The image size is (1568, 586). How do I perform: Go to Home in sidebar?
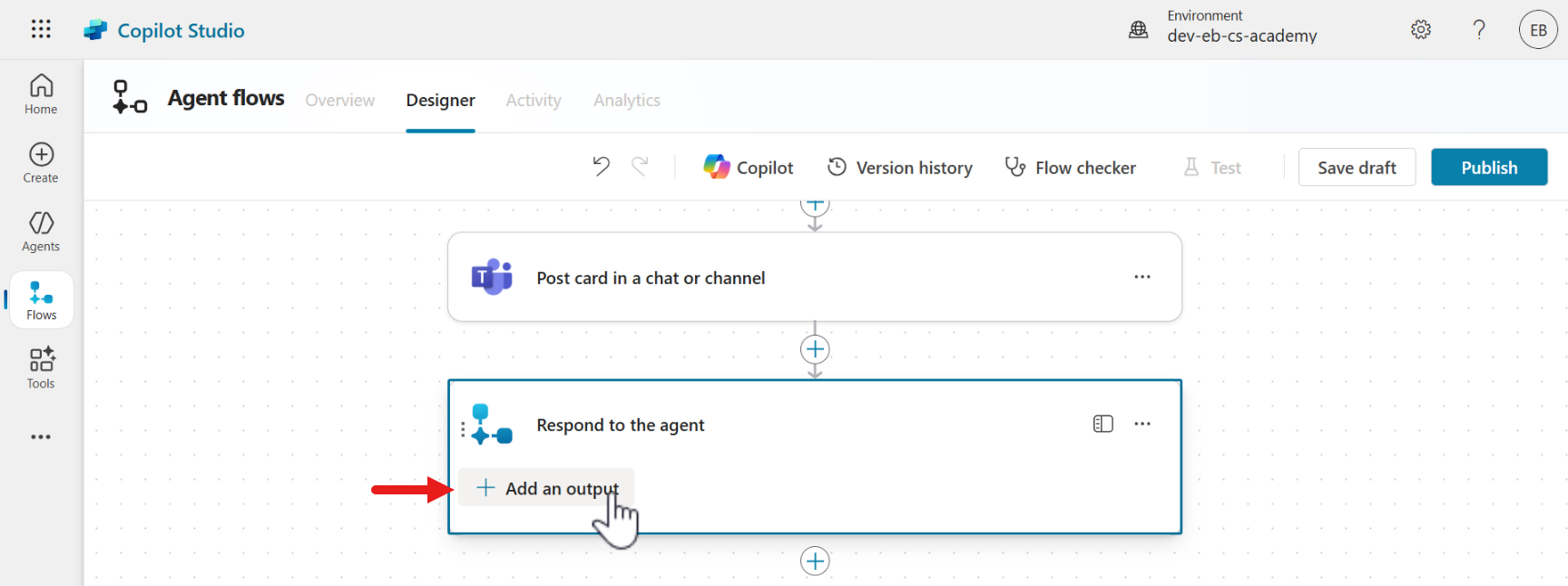[x=41, y=94]
